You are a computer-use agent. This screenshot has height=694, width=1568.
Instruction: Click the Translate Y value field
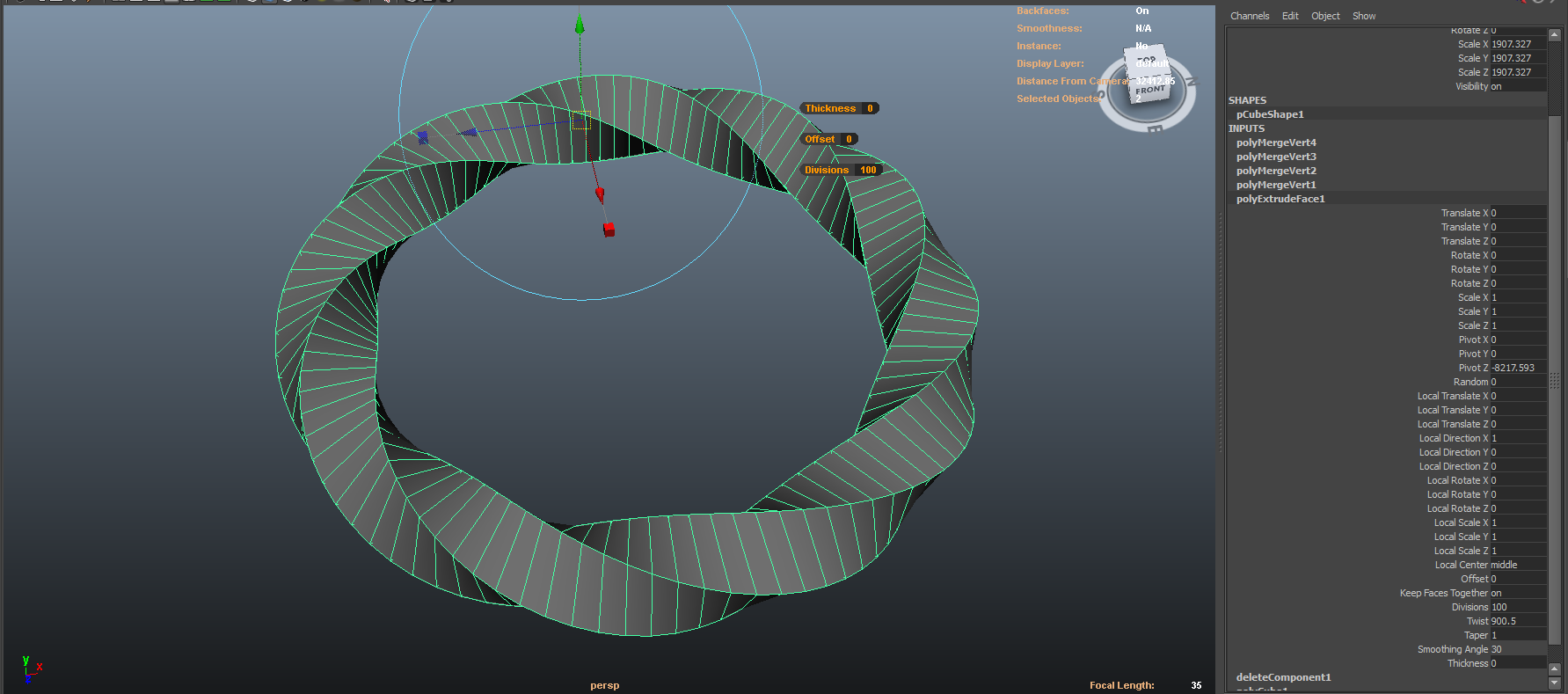click(1518, 227)
